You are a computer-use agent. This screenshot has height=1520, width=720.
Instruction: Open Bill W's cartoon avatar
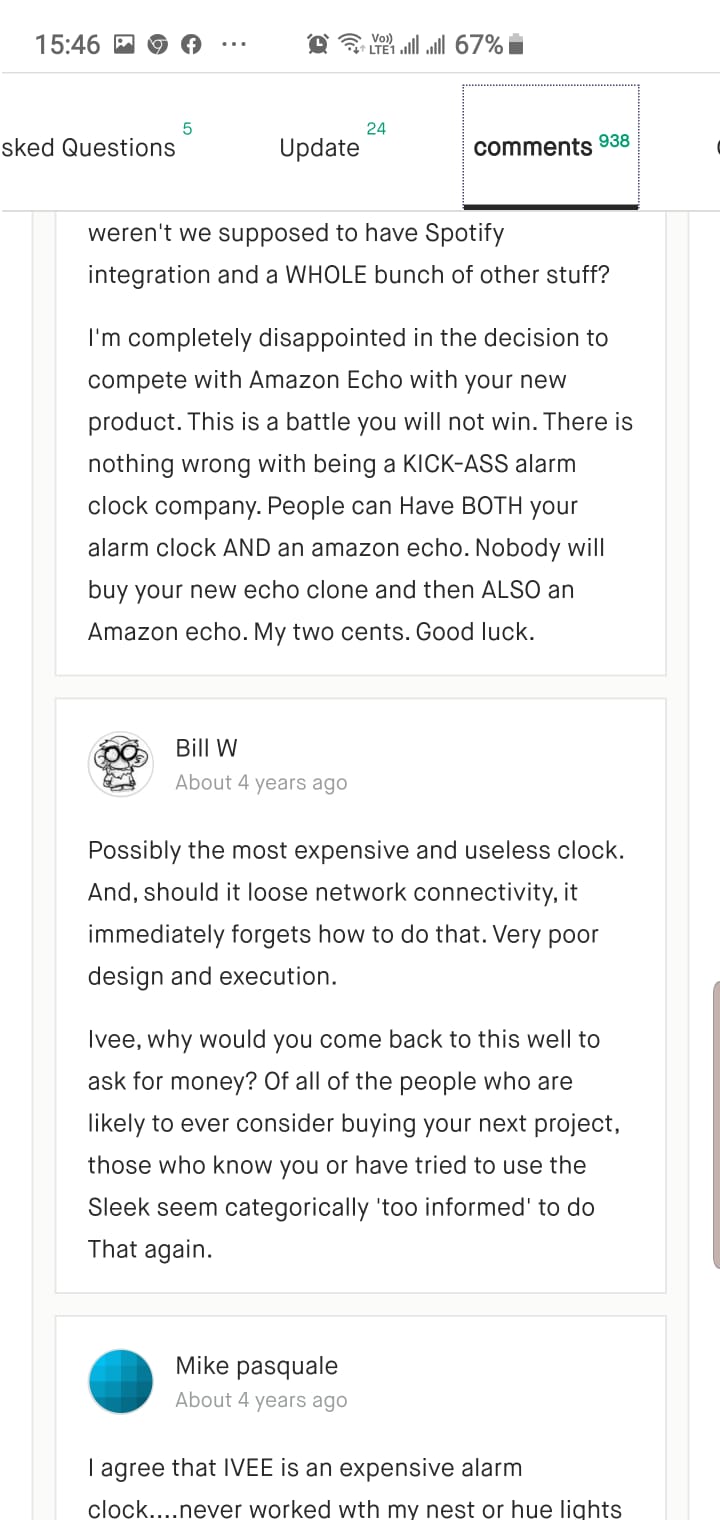pyautogui.click(x=120, y=764)
